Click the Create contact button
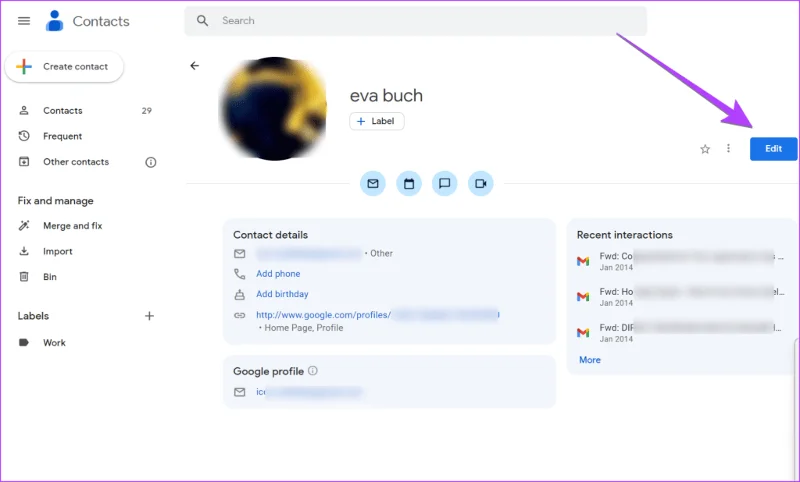The image size is (800, 482). tap(64, 67)
